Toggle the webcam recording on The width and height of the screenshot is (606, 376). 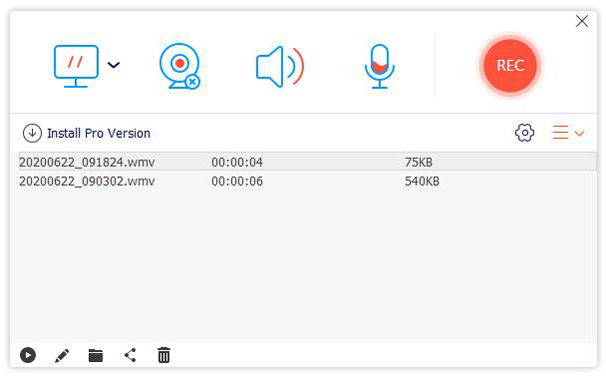180,66
